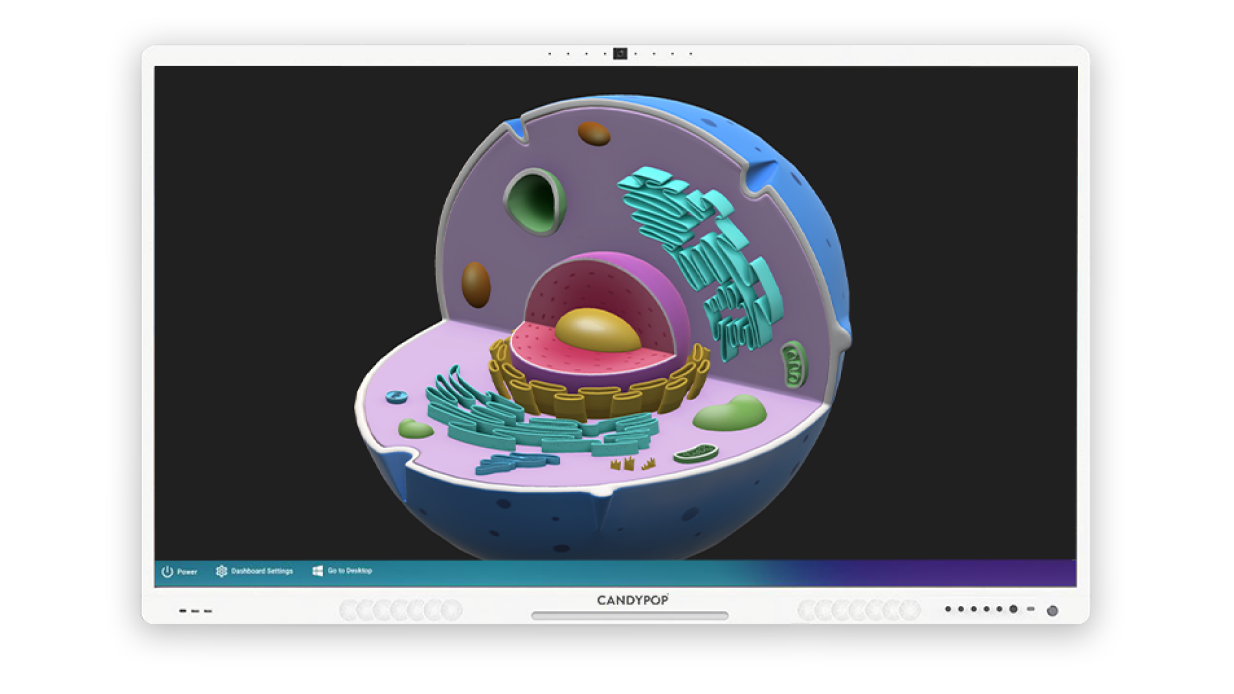The image size is (1234, 694).
Task: Click the CANDYPOP logo on the bezel
Action: pos(633,600)
